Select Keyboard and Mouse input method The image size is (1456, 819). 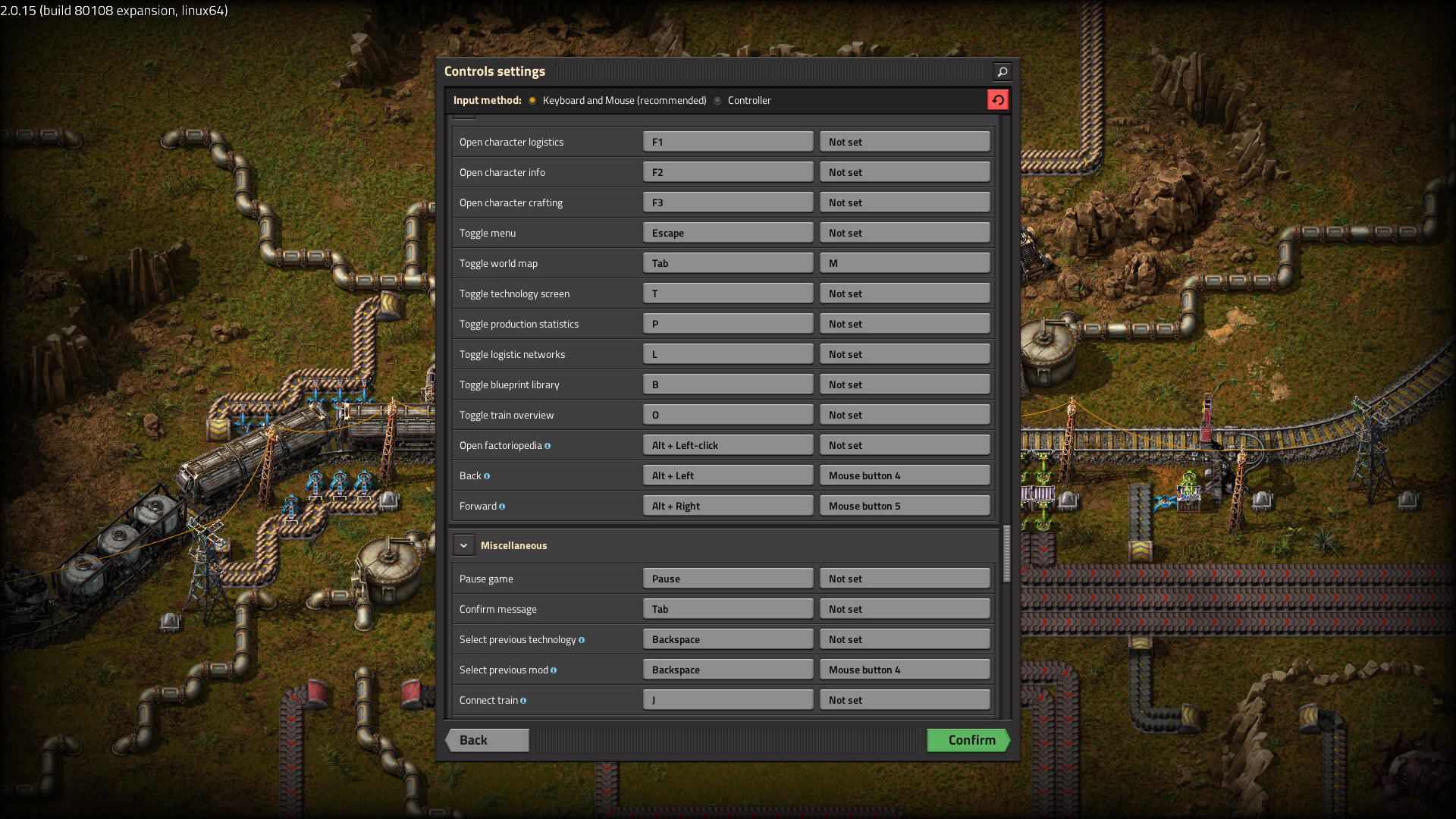tap(532, 100)
